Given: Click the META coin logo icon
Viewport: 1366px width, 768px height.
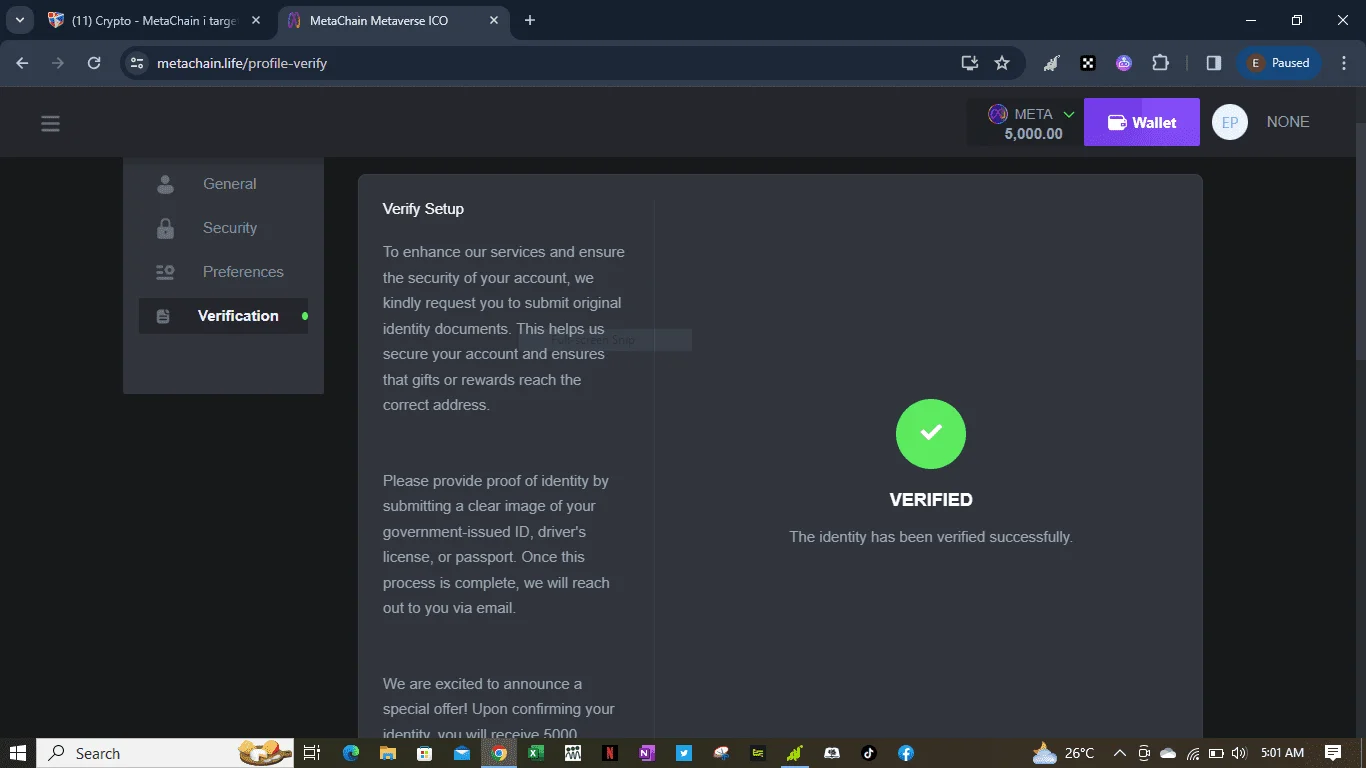Looking at the screenshot, I should [997, 114].
